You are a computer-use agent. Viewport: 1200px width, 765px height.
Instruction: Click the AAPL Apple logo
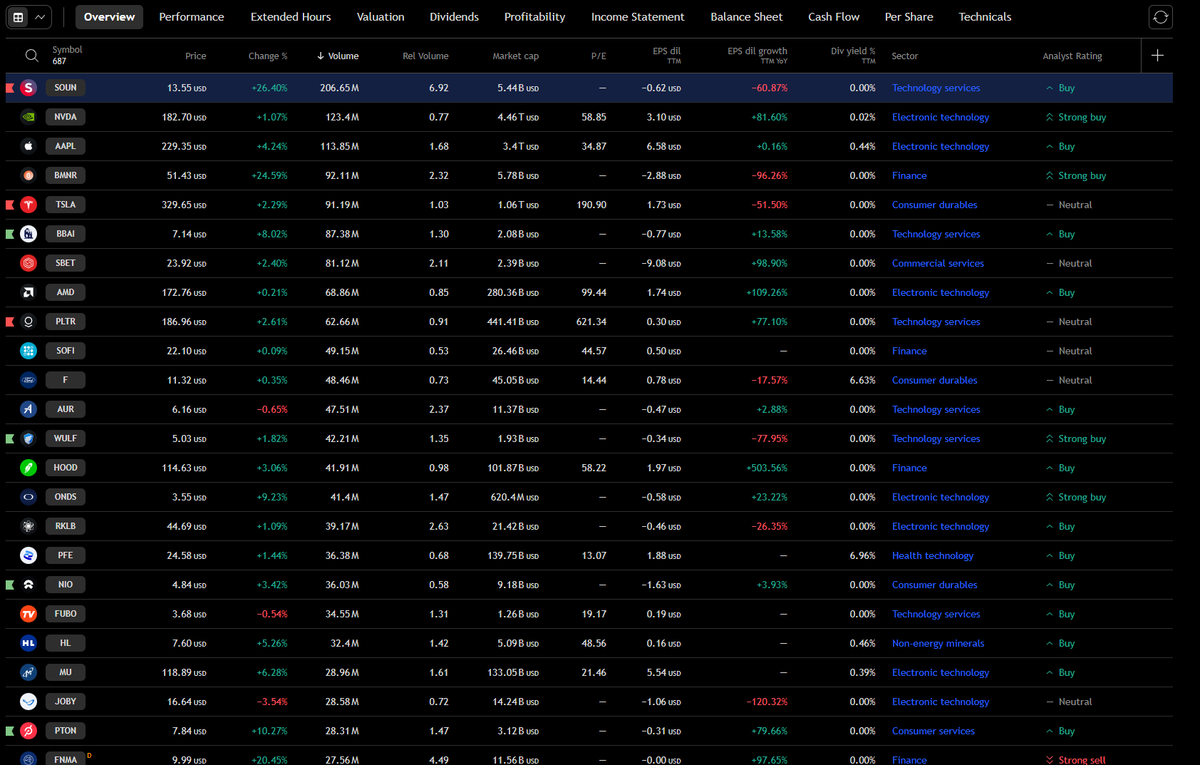tap(28, 146)
